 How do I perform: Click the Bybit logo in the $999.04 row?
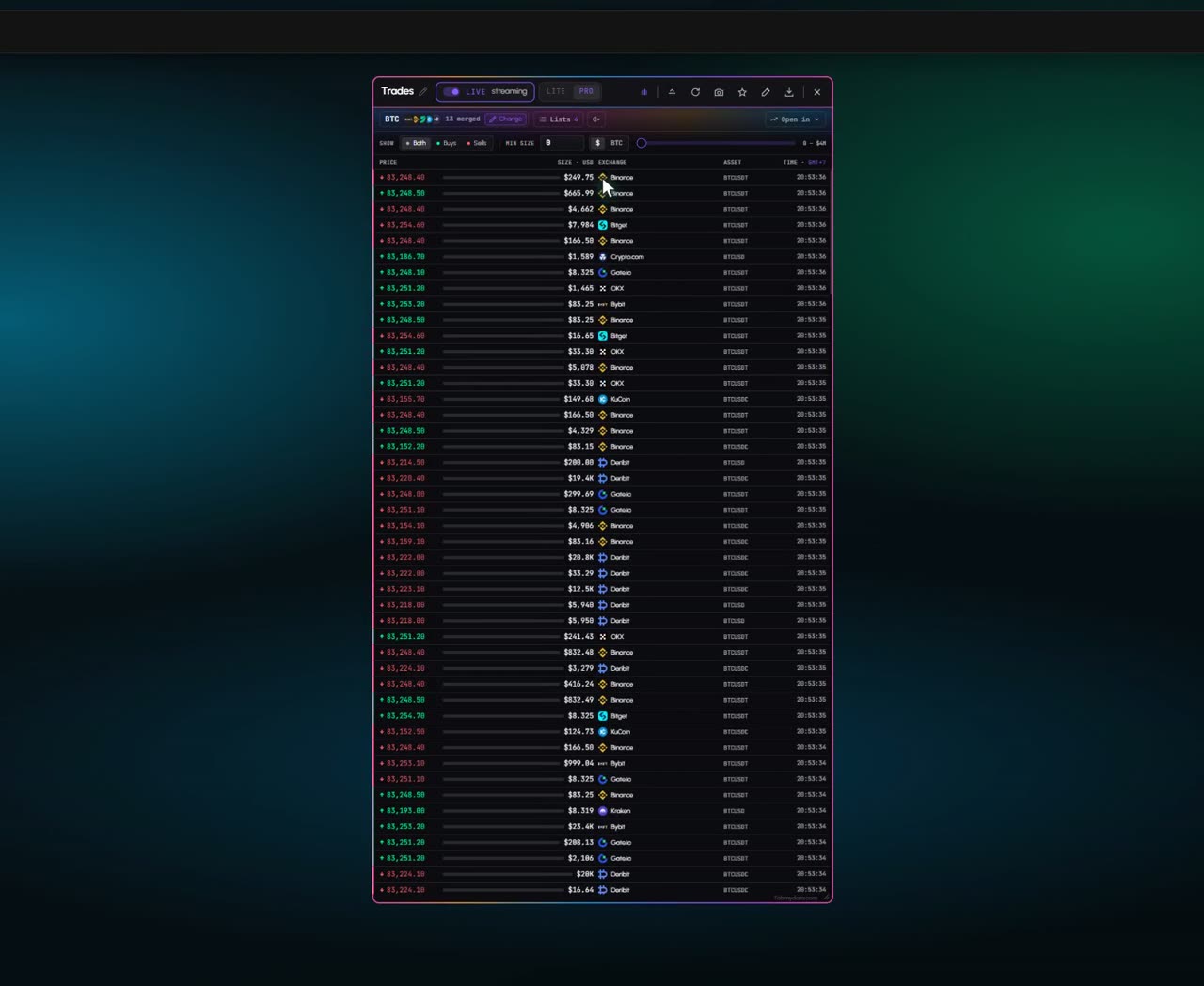click(603, 763)
